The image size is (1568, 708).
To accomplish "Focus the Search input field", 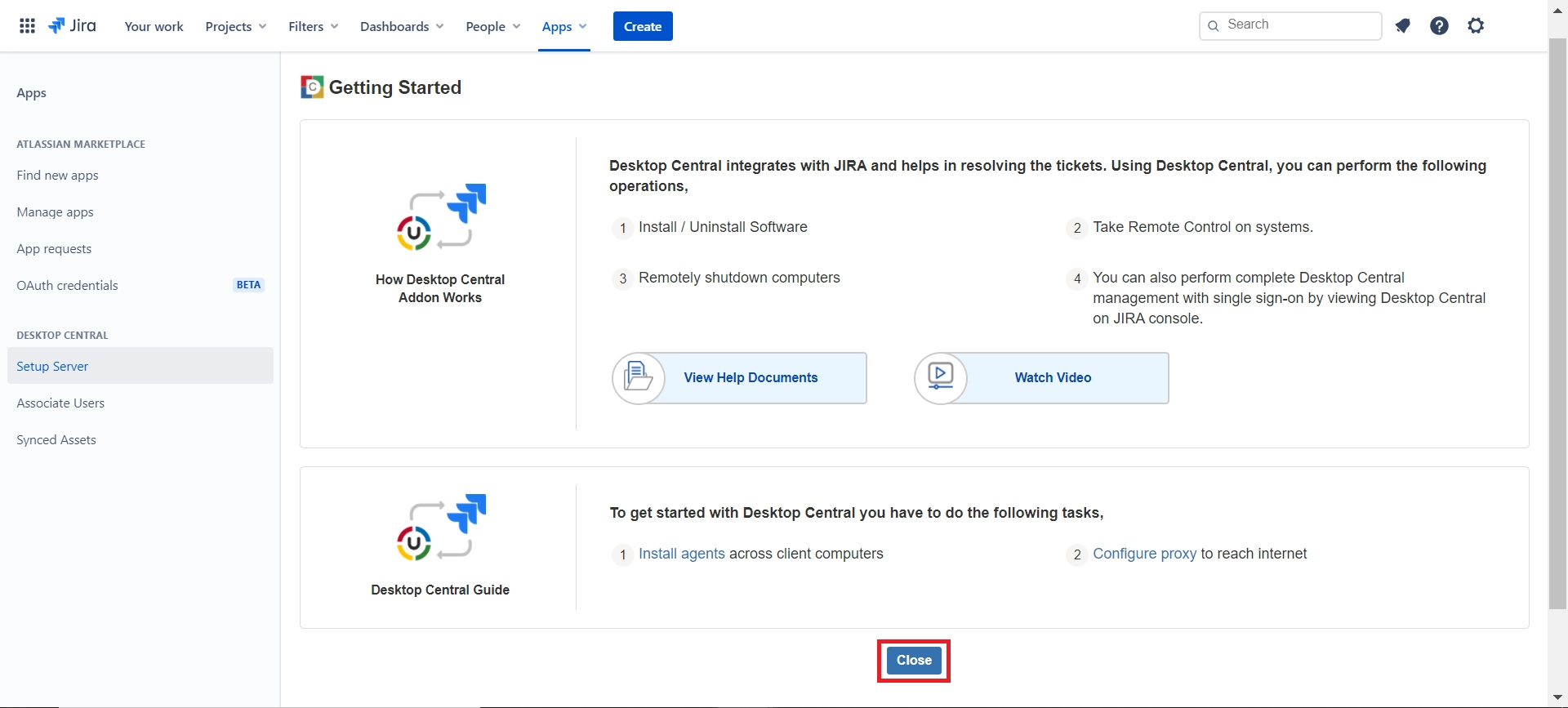I will 1290,25.
